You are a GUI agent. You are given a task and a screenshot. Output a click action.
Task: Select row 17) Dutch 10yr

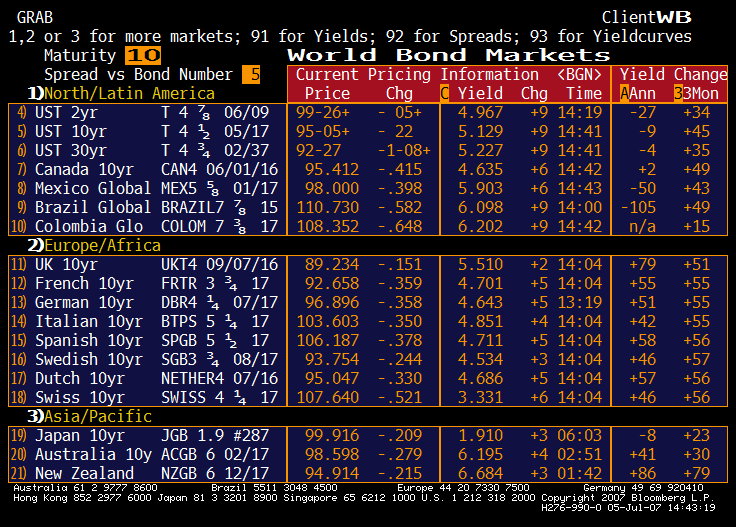[368, 379]
